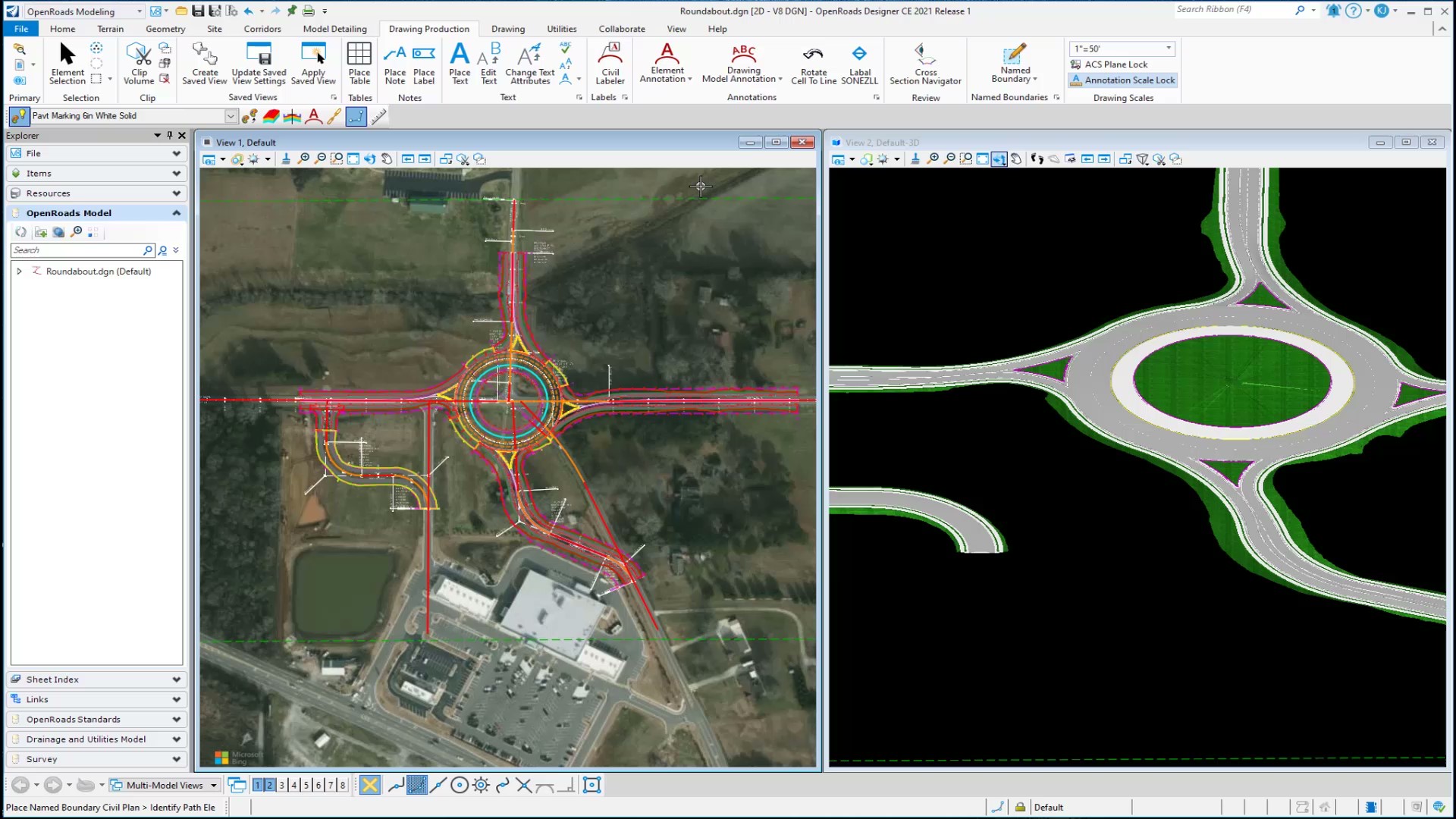Open the Civil Labeler tool

tap(610, 64)
